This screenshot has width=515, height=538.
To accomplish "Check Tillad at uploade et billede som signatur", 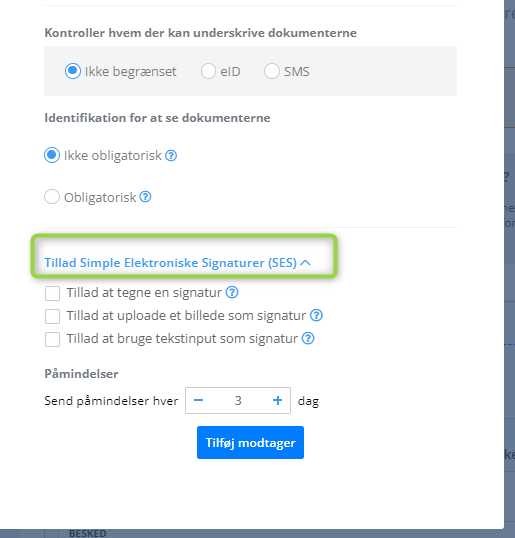I will point(52,316).
